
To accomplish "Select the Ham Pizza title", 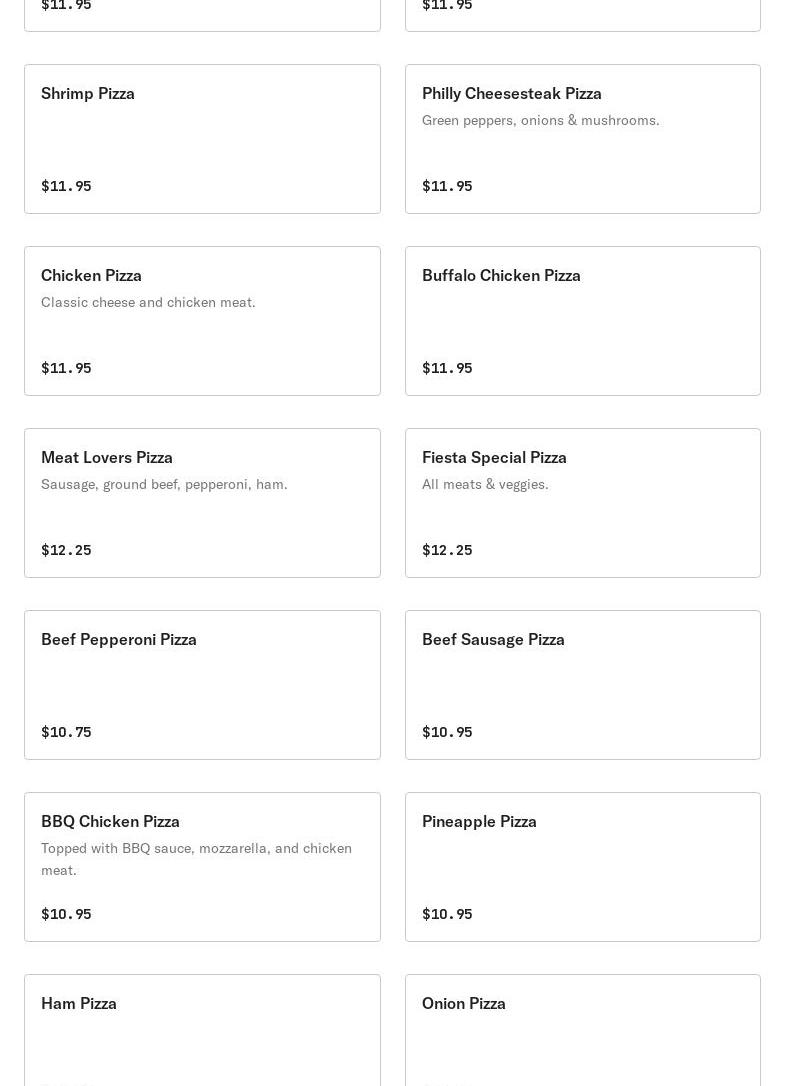I will click(x=79, y=1003).
